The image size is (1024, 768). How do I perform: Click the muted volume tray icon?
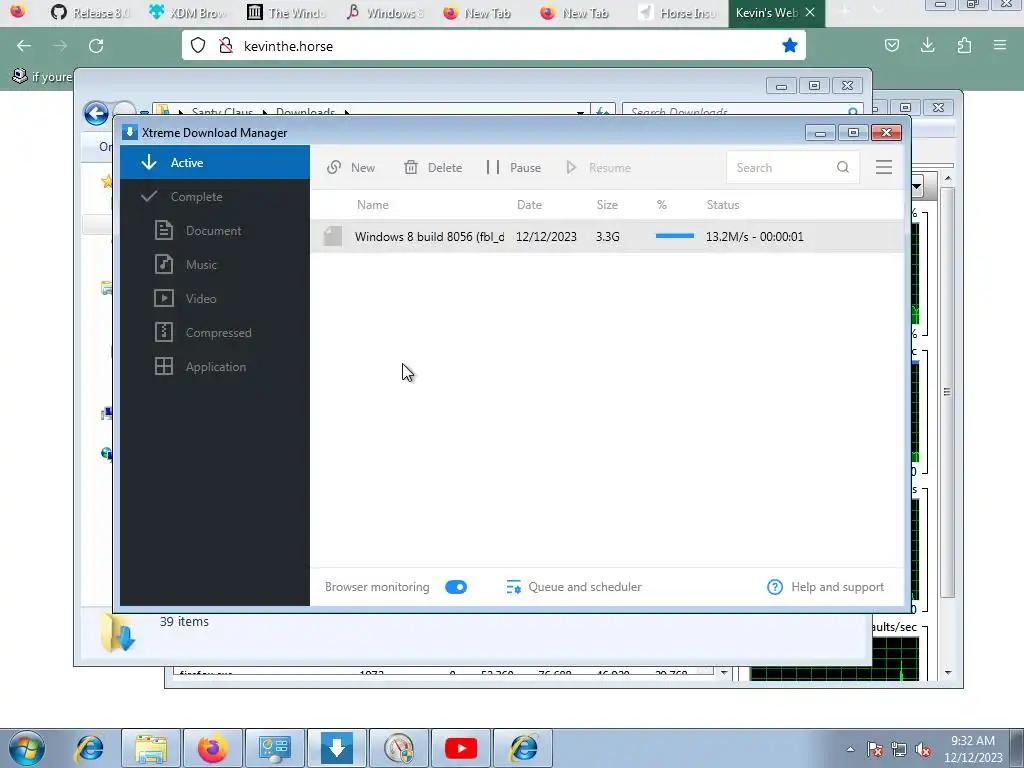coord(923,750)
